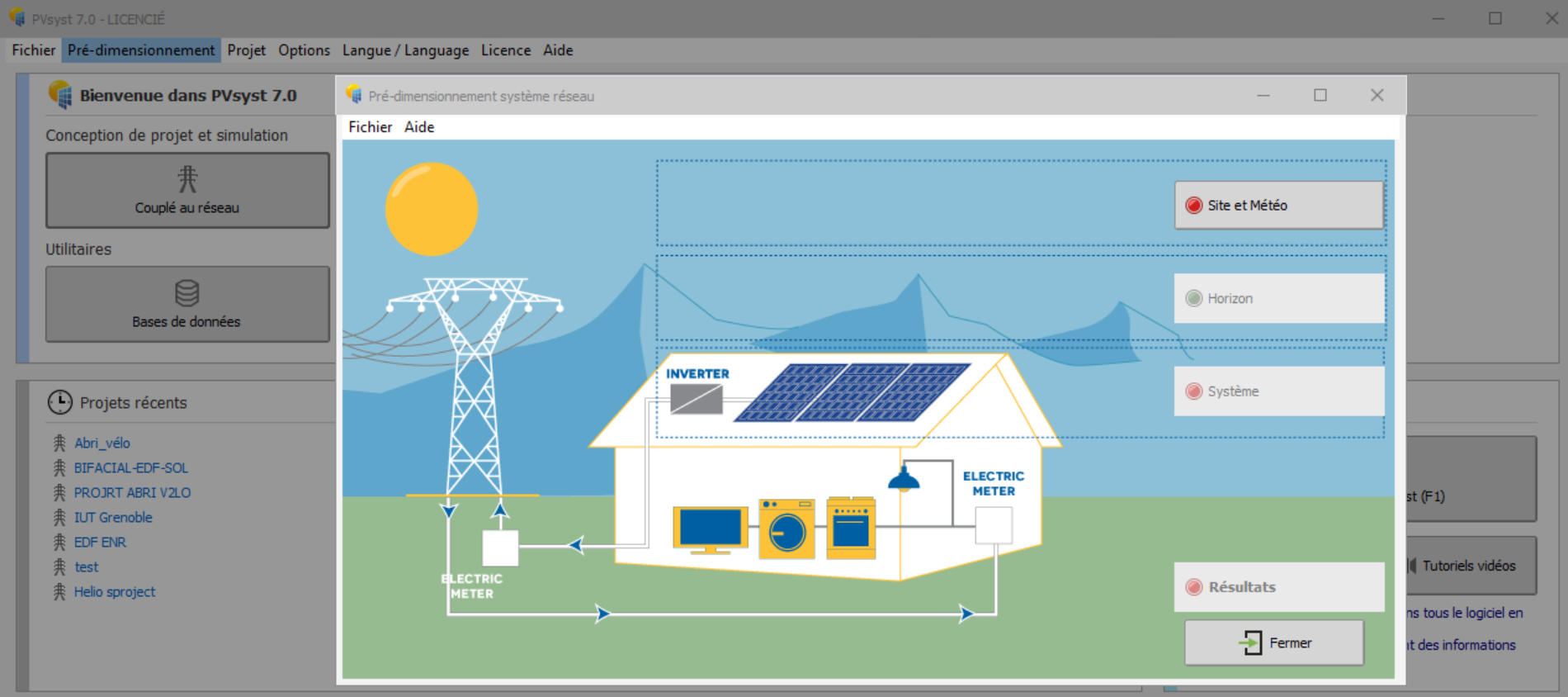Click the exit icon on the Fermer button

tap(1250, 642)
